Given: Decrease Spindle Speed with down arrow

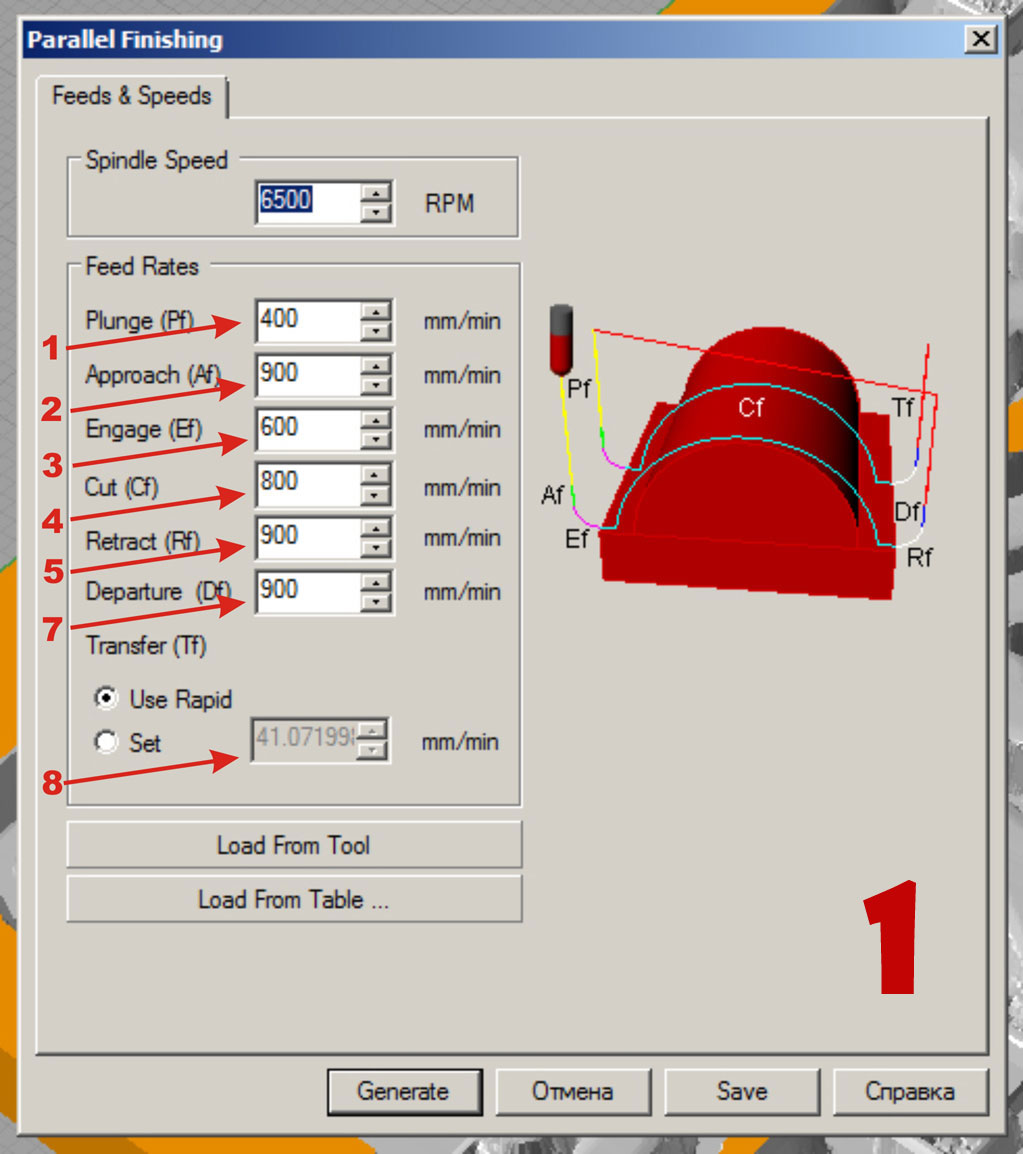Looking at the screenshot, I should pos(376,212).
